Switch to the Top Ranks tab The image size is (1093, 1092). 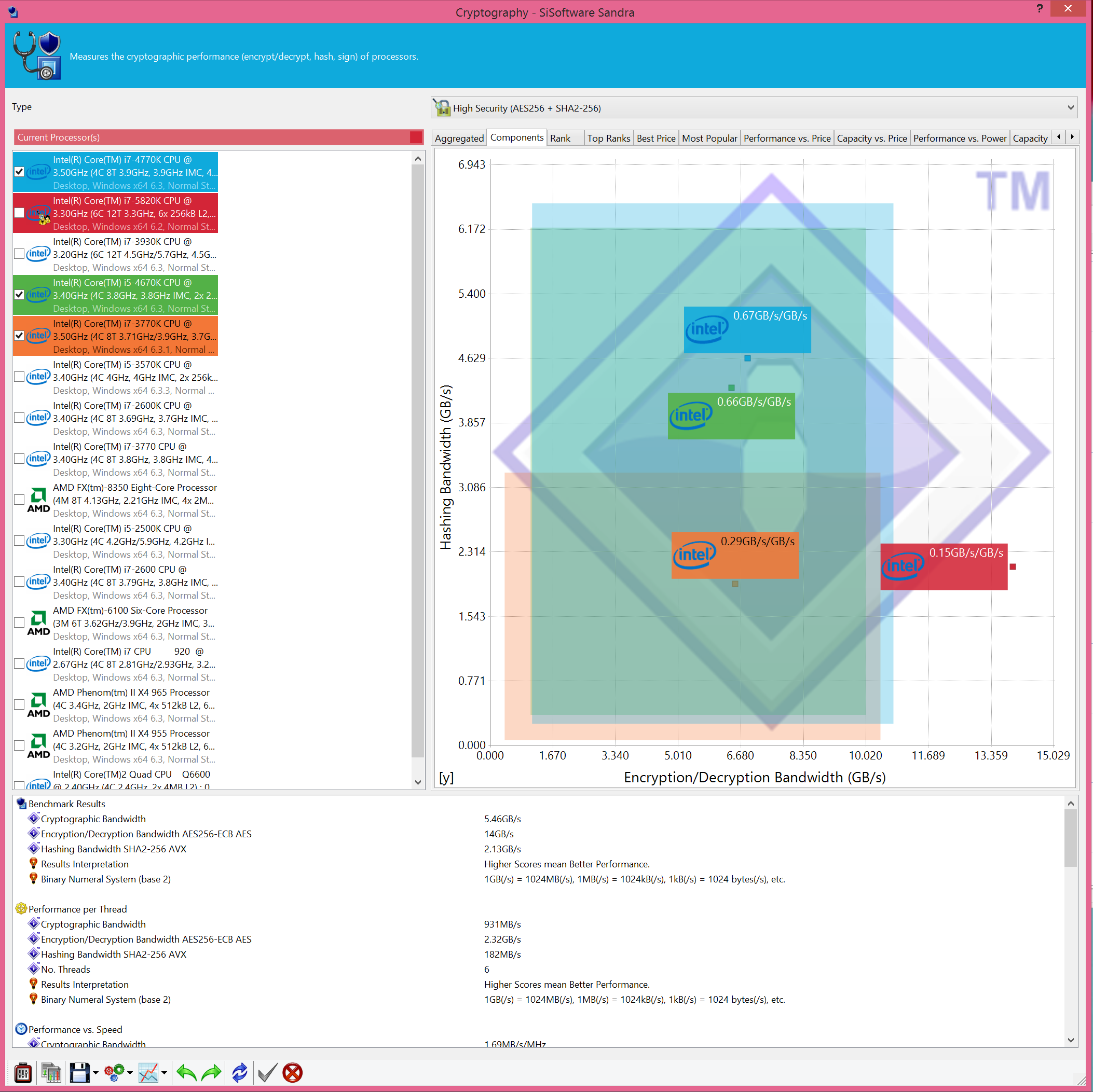click(x=608, y=139)
